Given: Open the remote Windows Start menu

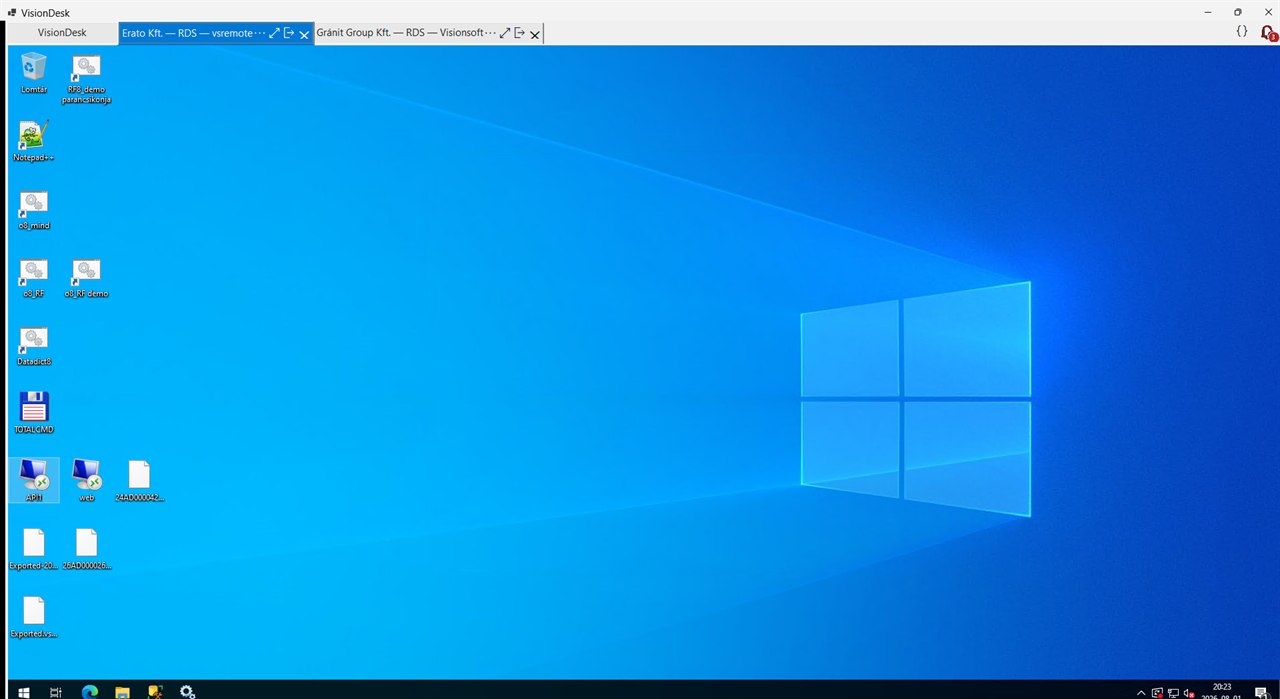Looking at the screenshot, I should pyautogui.click(x=23, y=691).
